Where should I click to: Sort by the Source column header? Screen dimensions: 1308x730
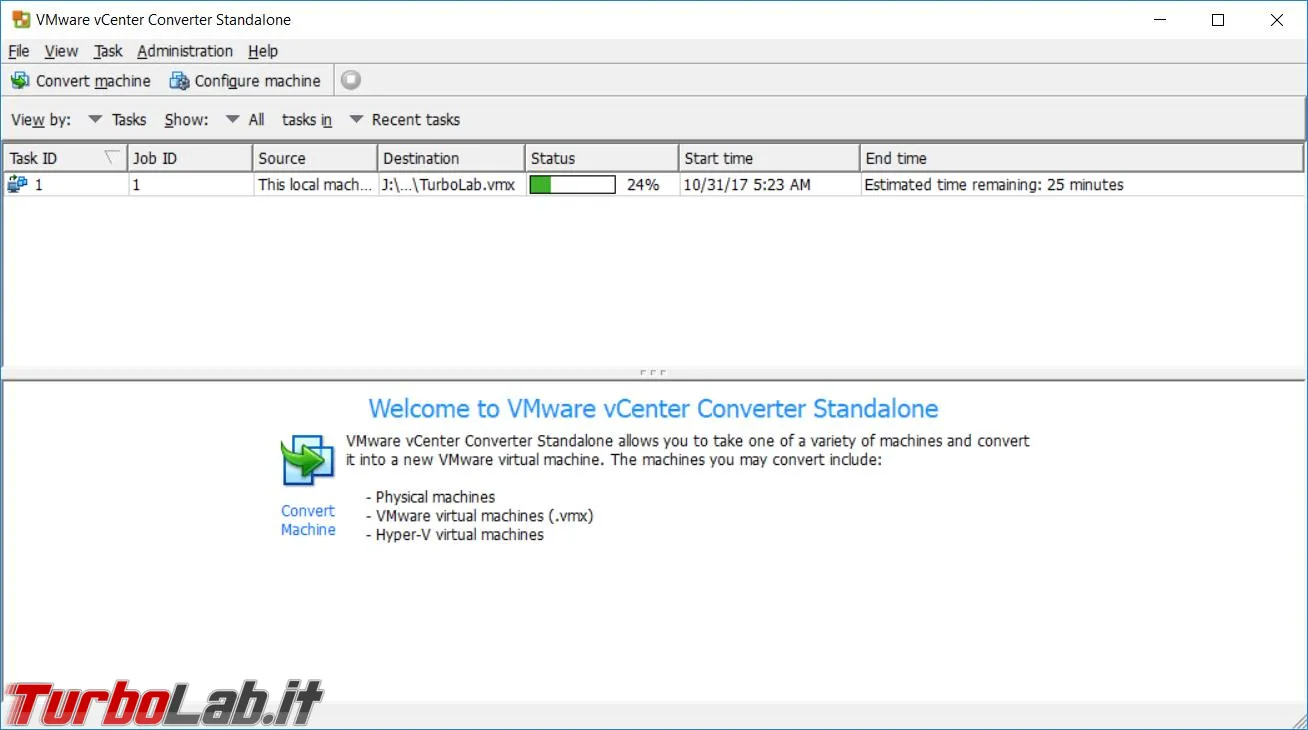pos(315,158)
